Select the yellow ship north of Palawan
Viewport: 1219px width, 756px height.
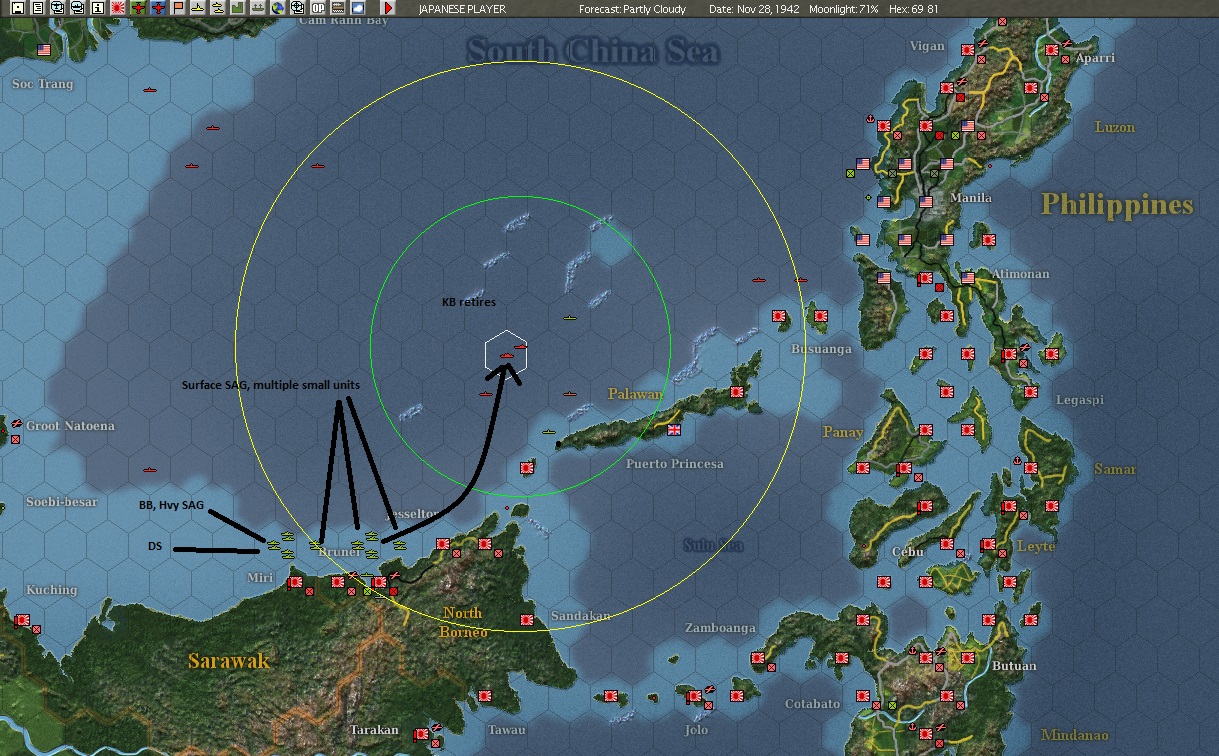pyautogui.click(x=570, y=319)
